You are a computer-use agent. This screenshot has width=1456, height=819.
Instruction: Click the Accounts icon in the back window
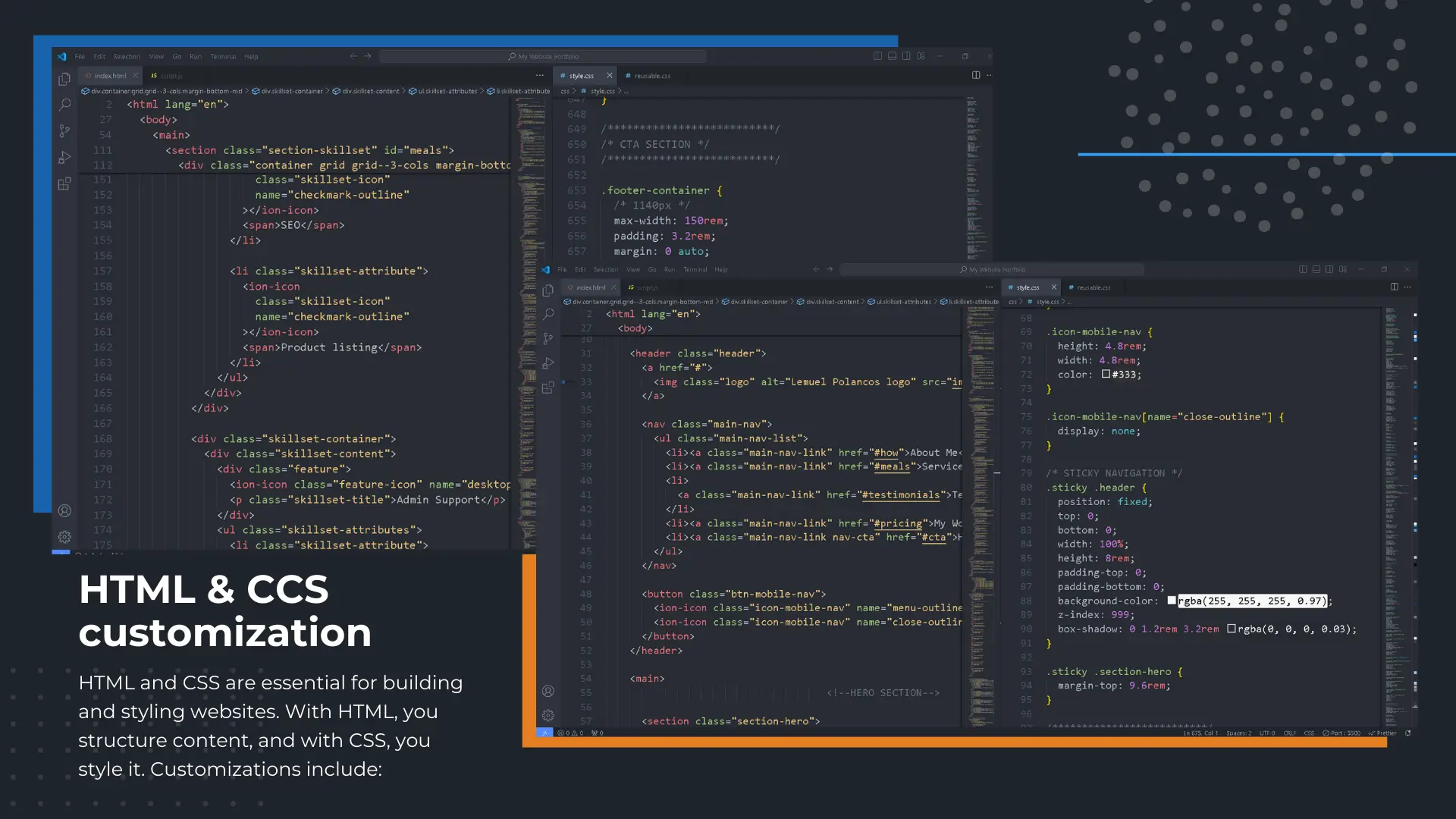[x=64, y=510]
